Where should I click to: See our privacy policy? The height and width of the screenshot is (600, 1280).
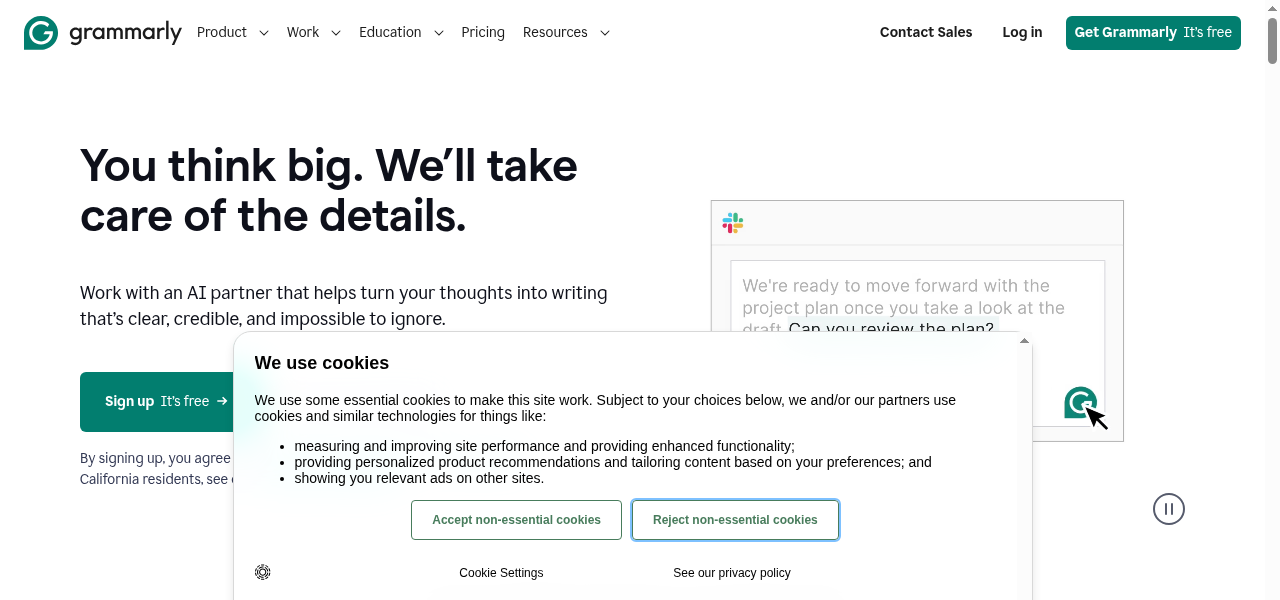click(x=731, y=572)
